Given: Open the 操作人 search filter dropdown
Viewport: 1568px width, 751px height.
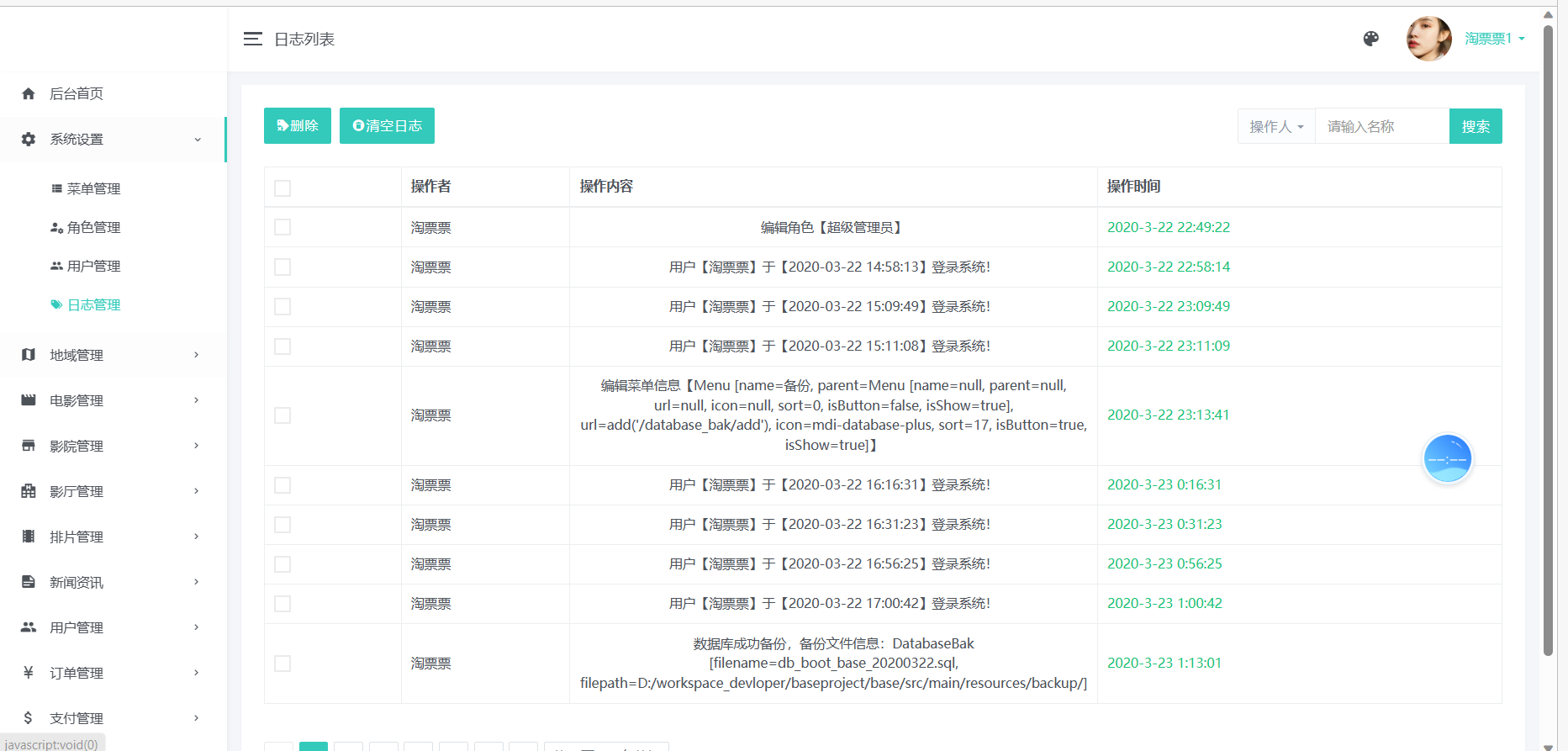Looking at the screenshot, I should [1275, 126].
